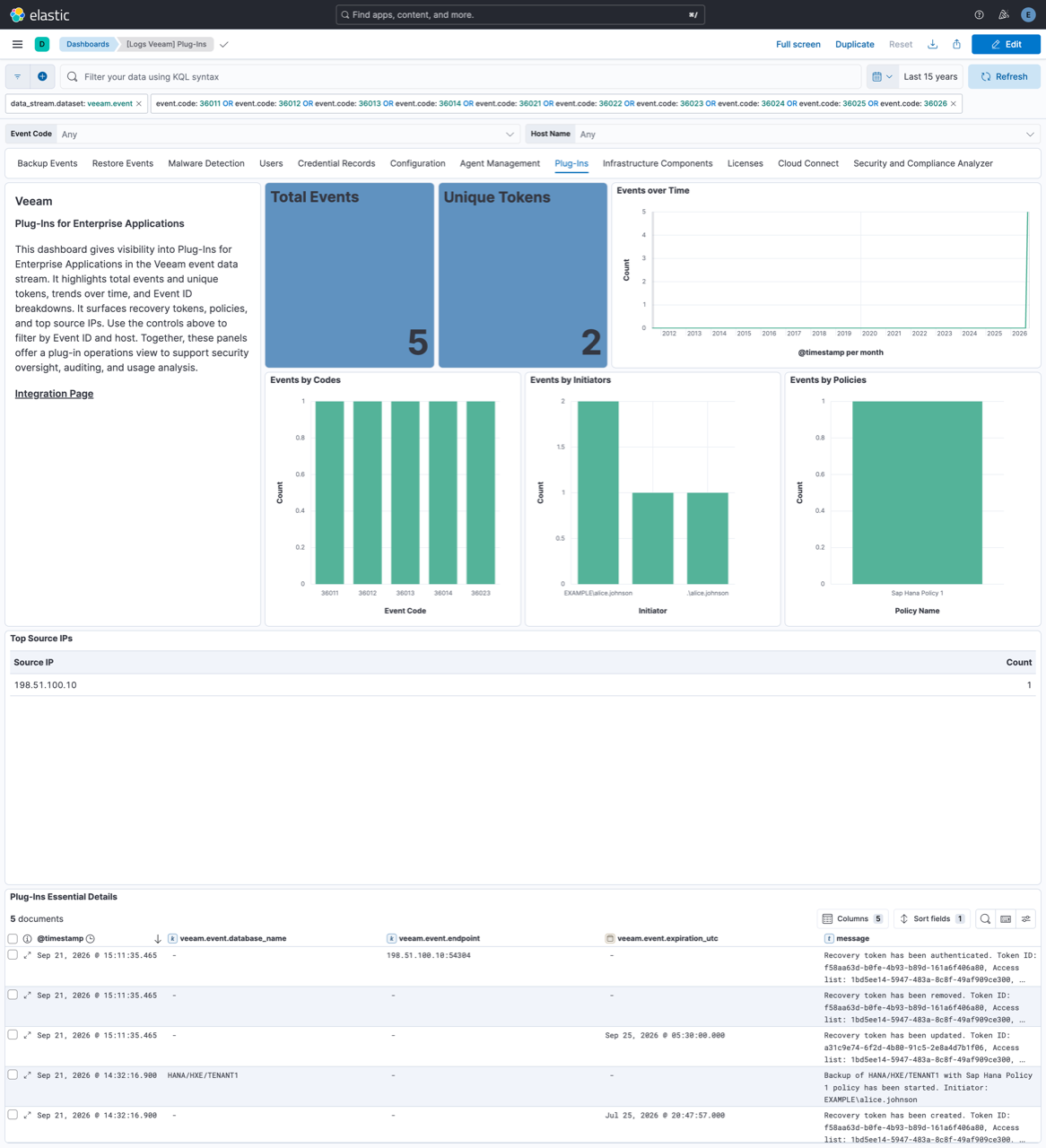Go to the Users tab
Image resolution: width=1046 pixels, height=1148 pixels.
(x=271, y=164)
